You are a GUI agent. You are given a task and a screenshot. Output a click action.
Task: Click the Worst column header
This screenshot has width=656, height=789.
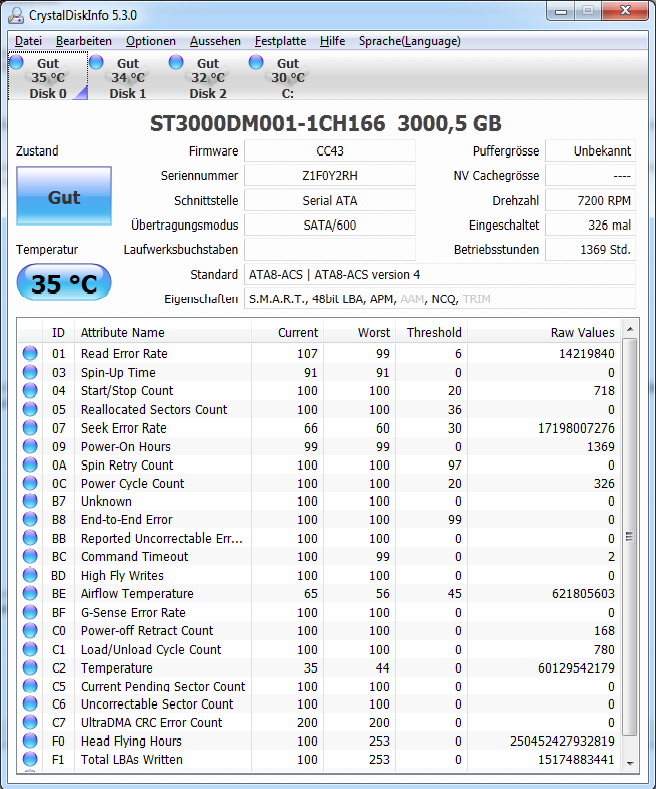click(x=359, y=333)
